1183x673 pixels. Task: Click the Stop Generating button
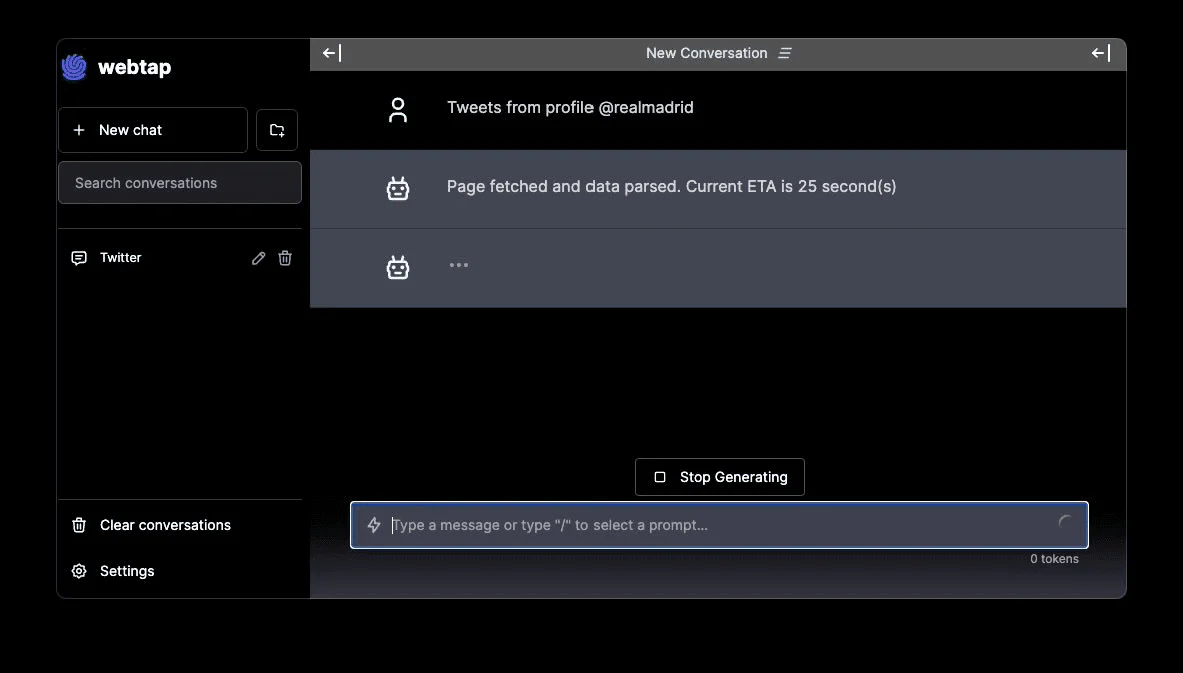[x=719, y=477]
